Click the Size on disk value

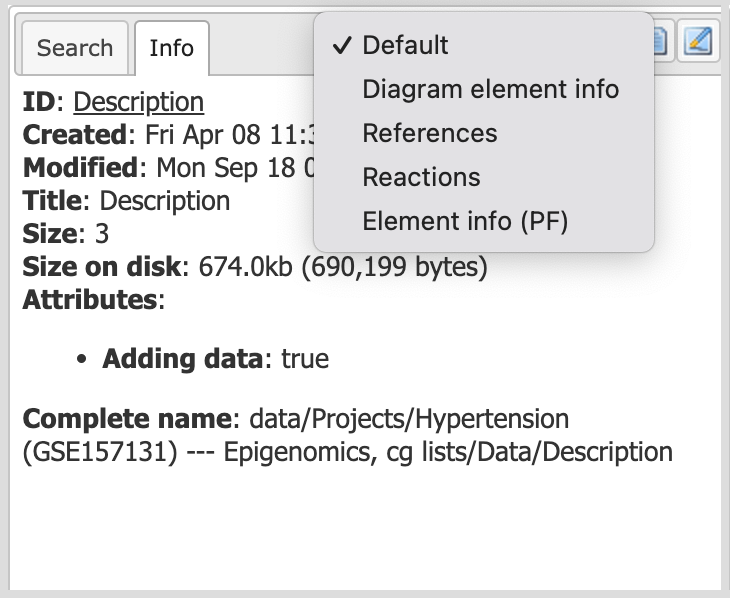343,267
